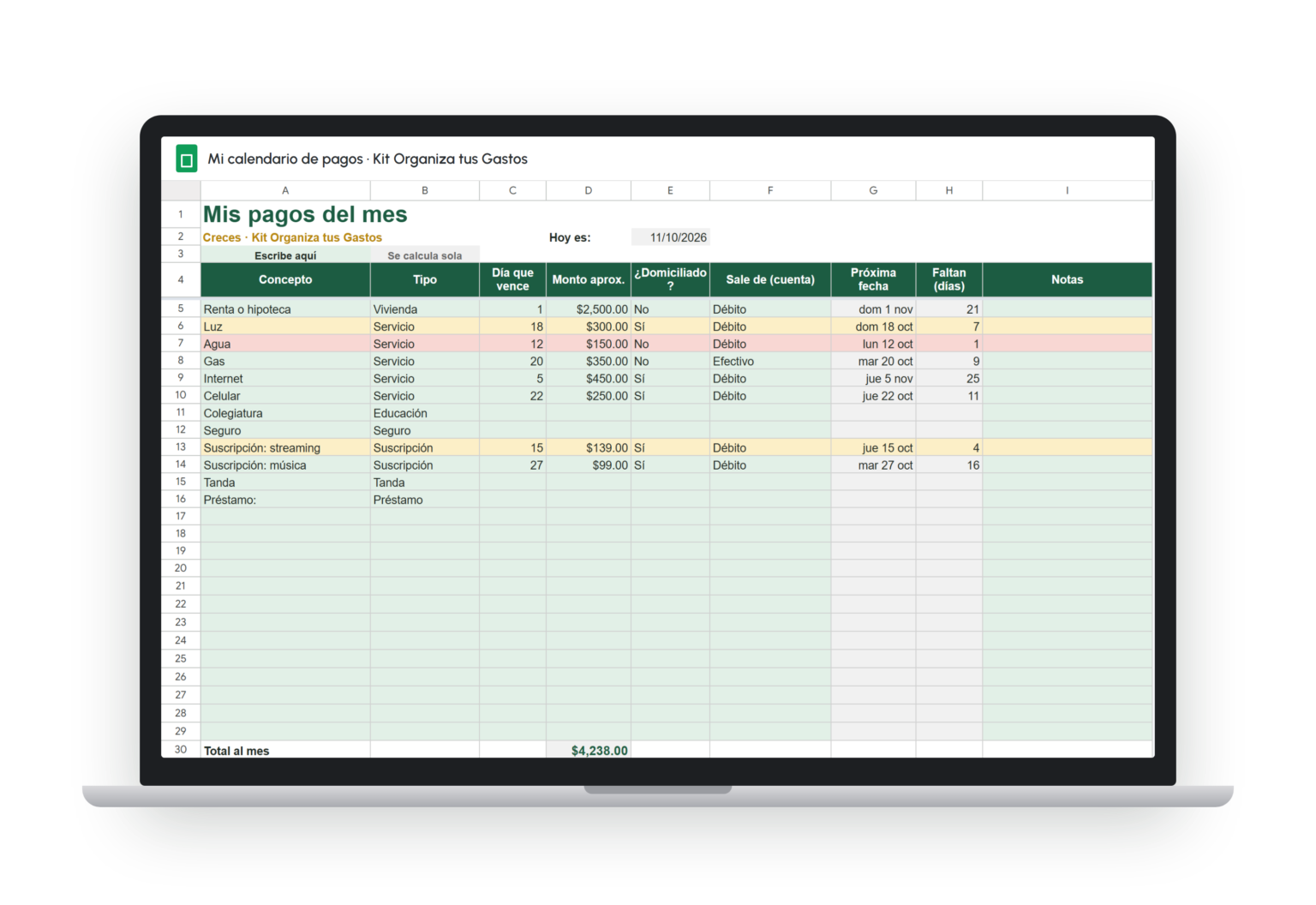The width and height of the screenshot is (1316, 905).
Task: Select row 30 header
Action: [181, 750]
